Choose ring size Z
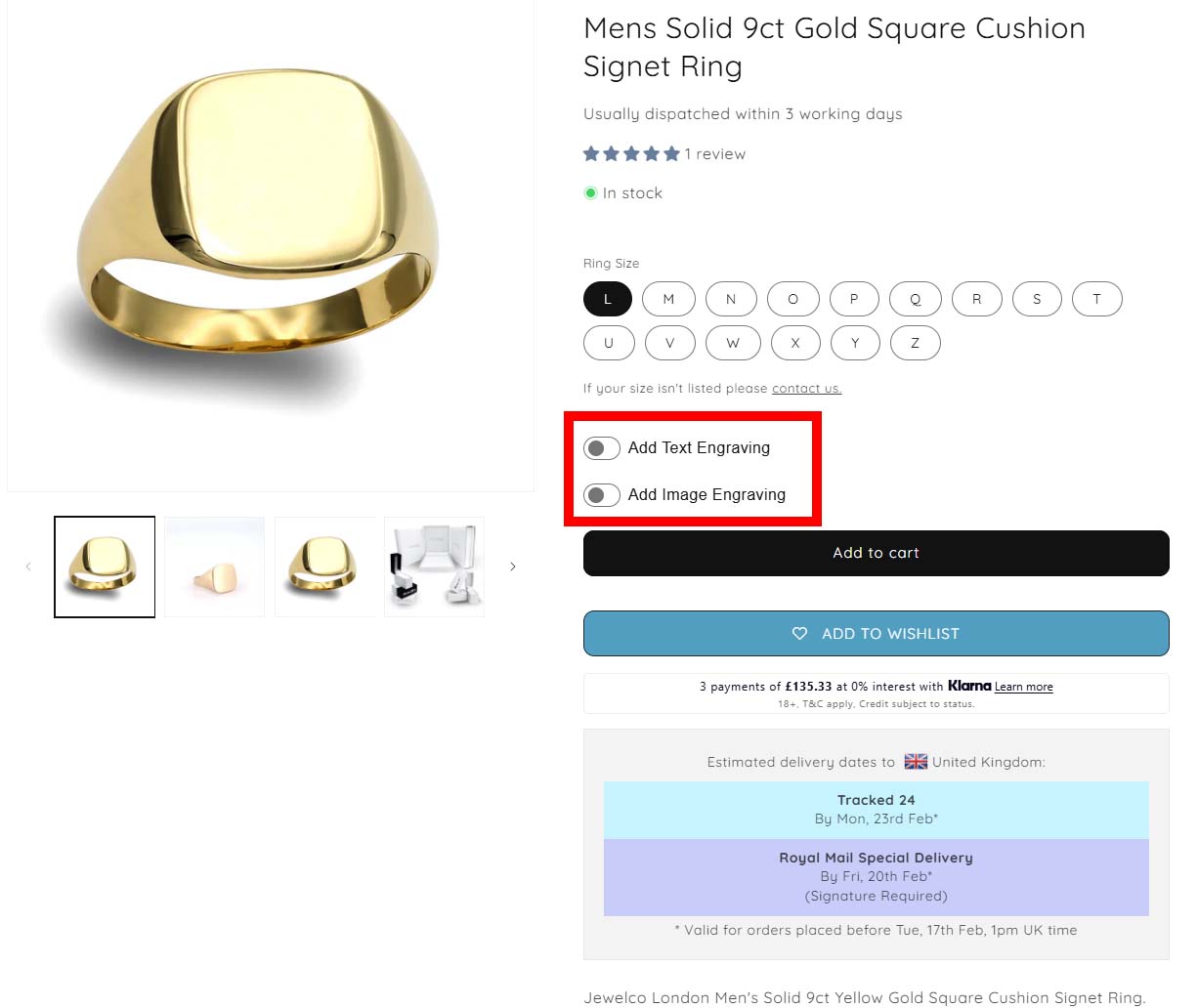 pyautogui.click(x=915, y=343)
